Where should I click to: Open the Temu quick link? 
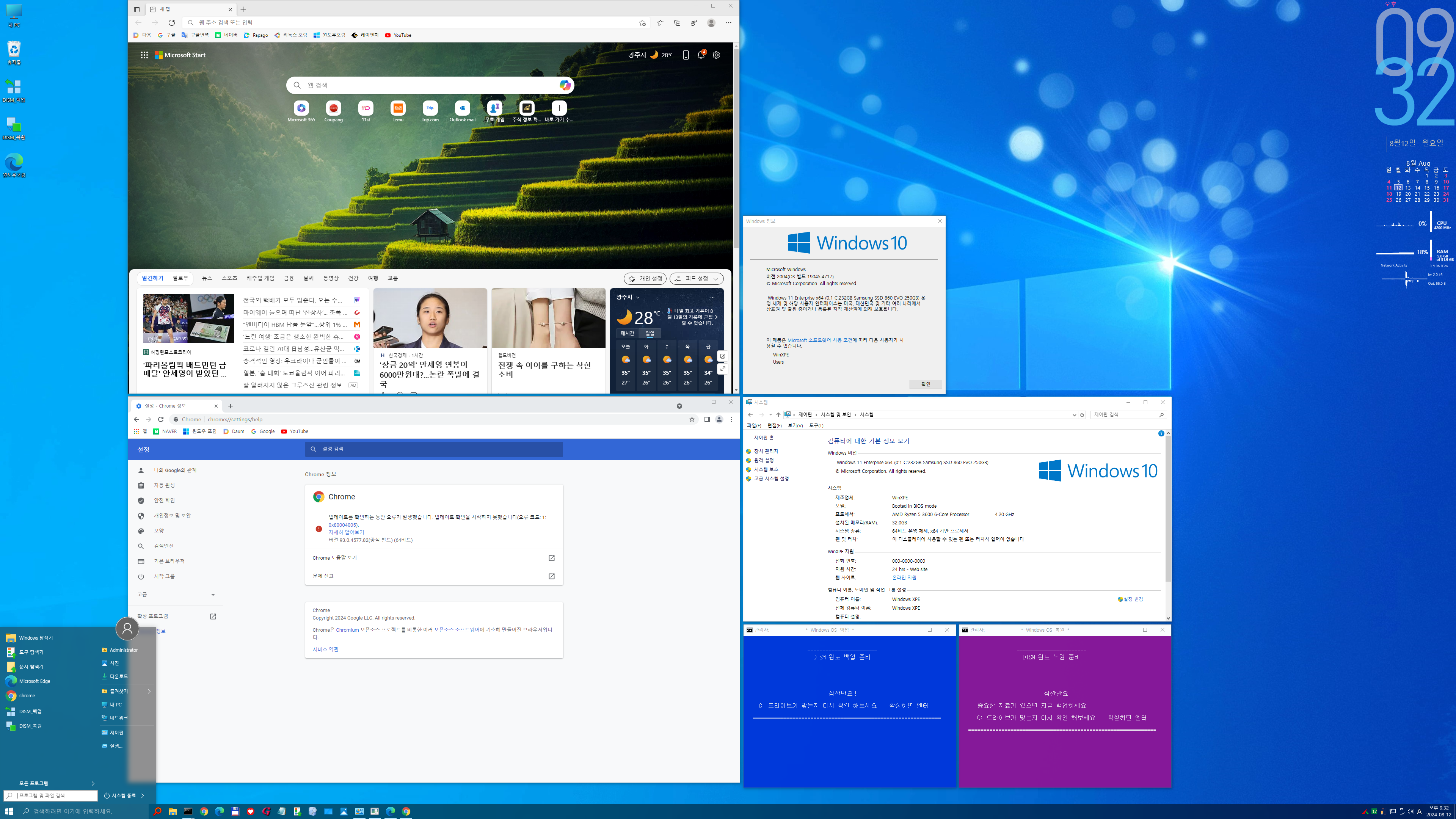398,111
